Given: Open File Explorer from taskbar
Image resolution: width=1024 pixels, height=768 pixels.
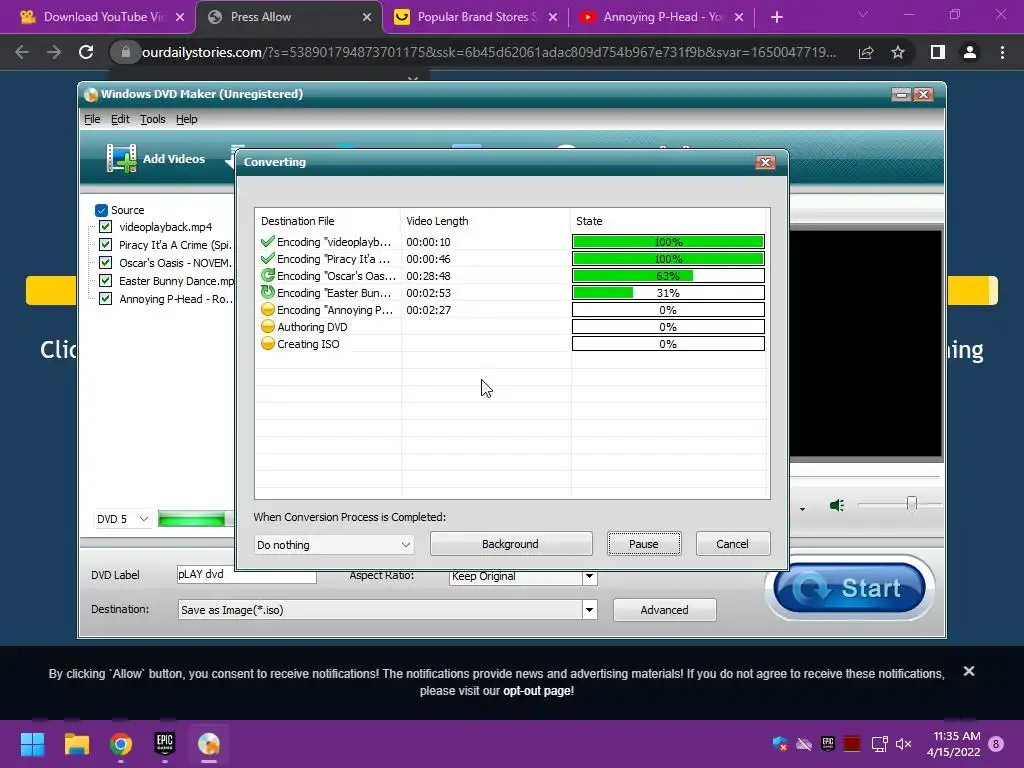Looking at the screenshot, I should tap(76, 744).
